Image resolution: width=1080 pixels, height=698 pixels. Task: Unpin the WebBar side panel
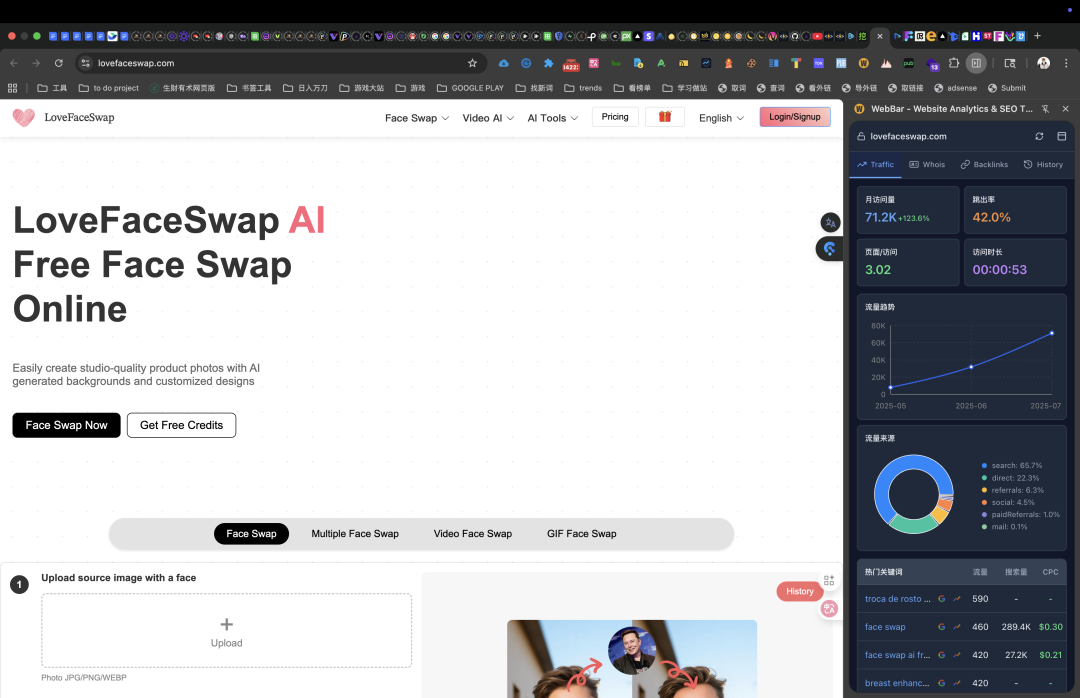1046,109
